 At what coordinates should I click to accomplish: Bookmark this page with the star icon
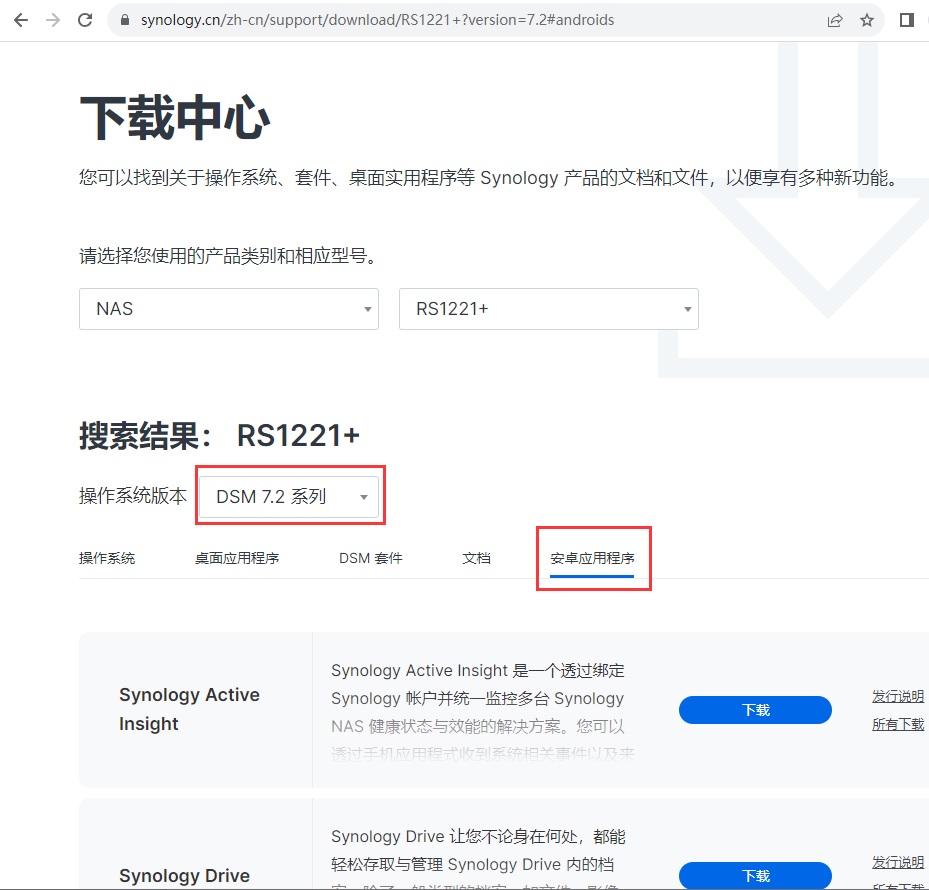pyautogui.click(x=867, y=20)
